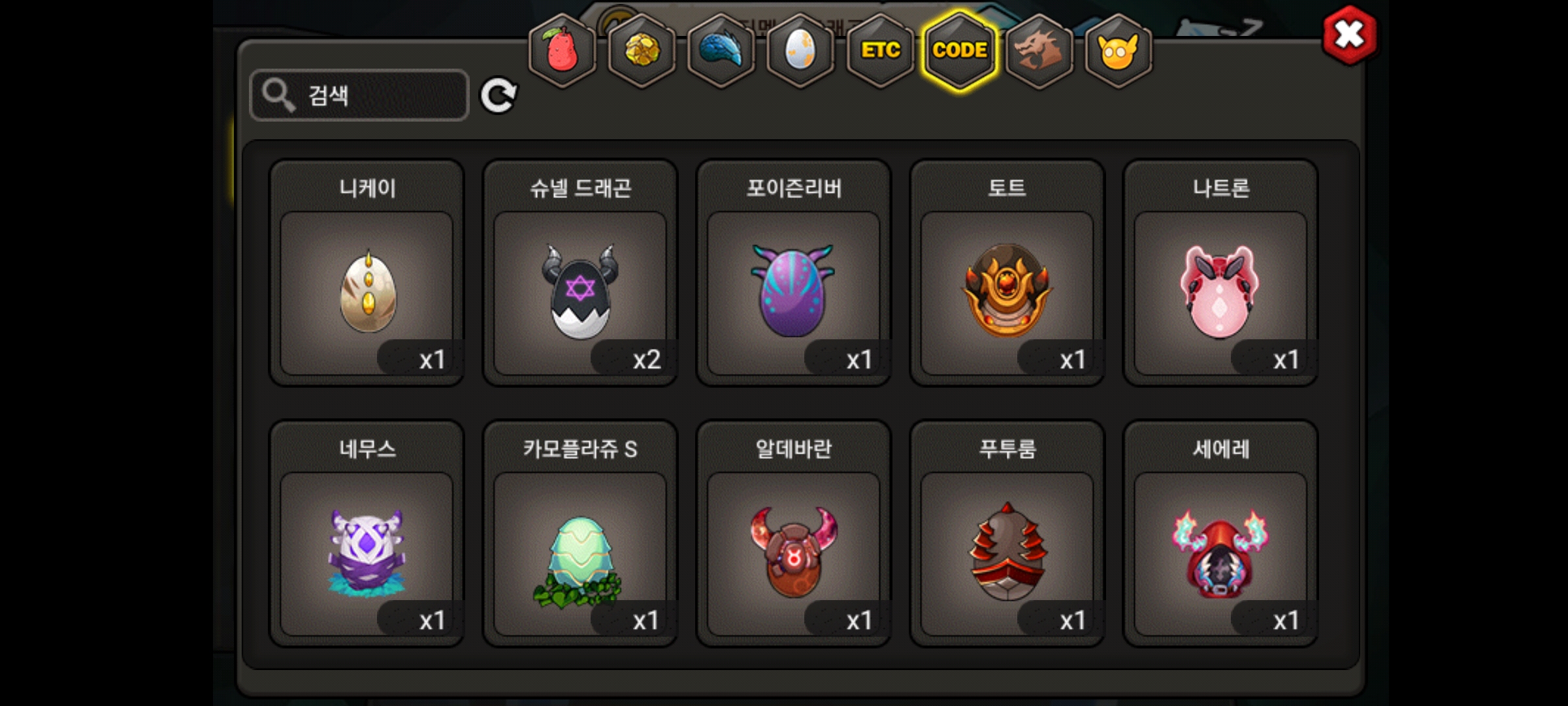Open the red fruit food category tab

[x=562, y=50]
